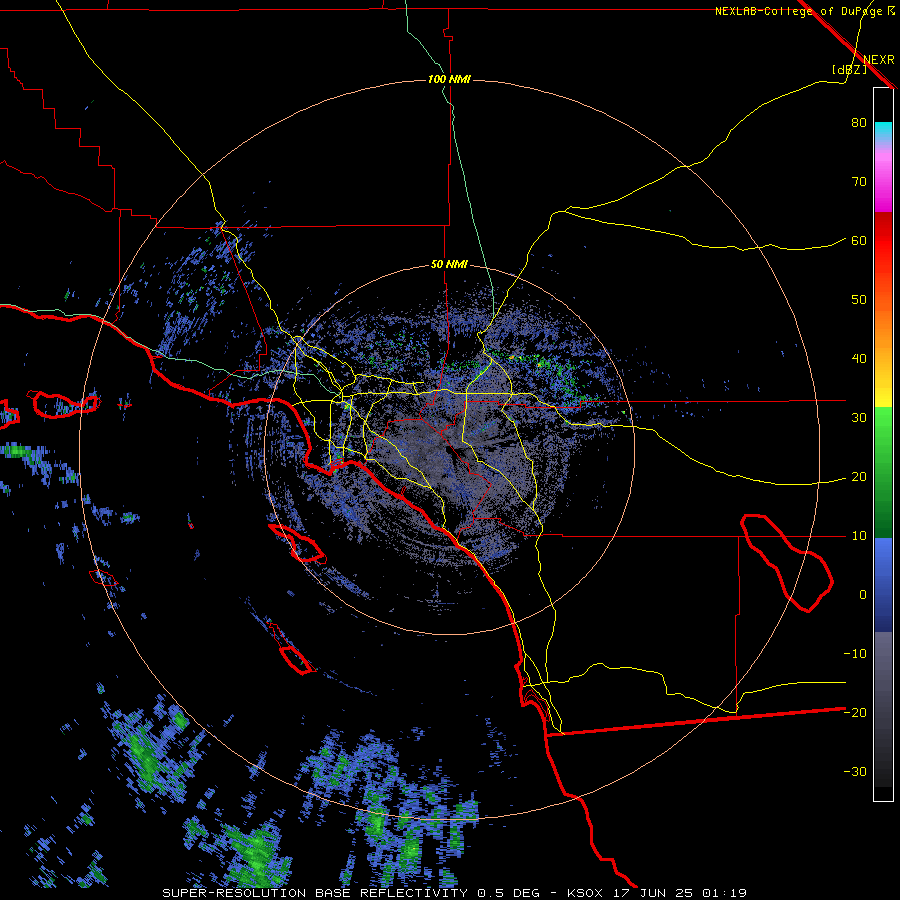The image size is (900, 900).
Task: Click the -20 dBZ scale value
Action: pyautogui.click(x=855, y=713)
